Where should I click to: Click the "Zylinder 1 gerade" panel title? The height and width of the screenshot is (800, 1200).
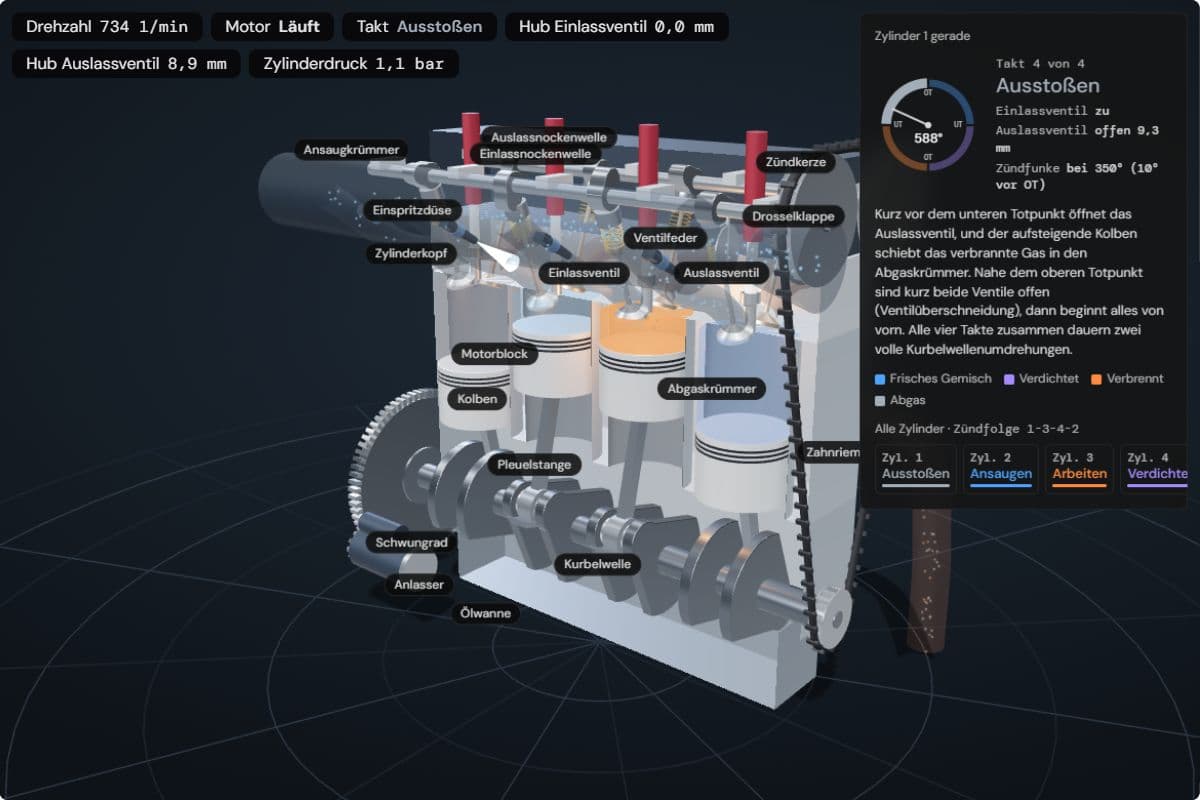coord(922,36)
